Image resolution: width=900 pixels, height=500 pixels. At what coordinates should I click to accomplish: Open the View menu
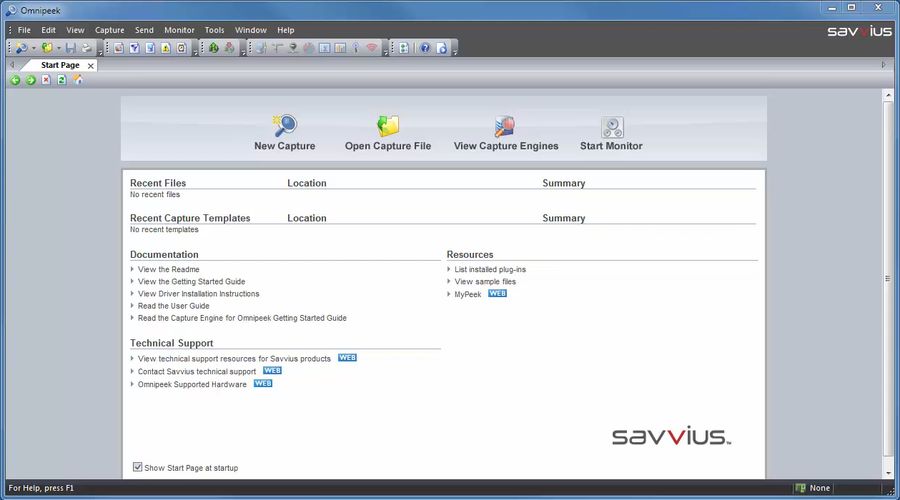click(x=75, y=30)
